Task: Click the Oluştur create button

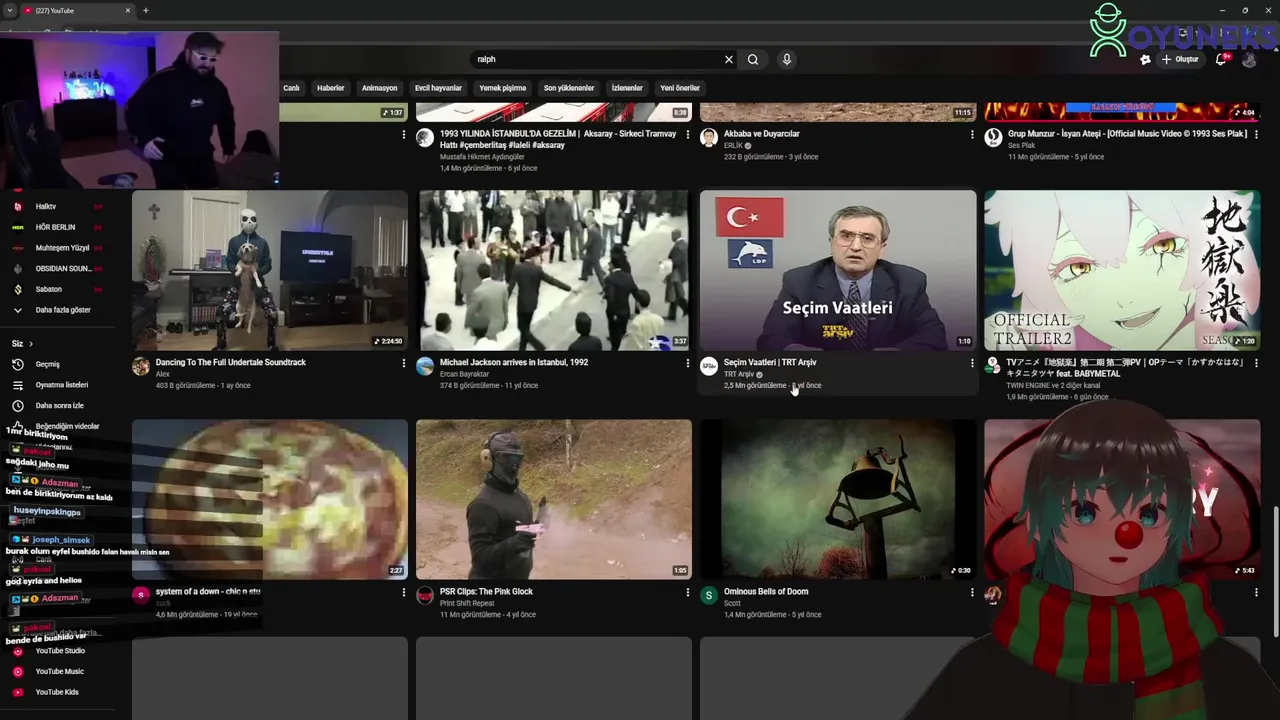Action: tap(1180, 59)
